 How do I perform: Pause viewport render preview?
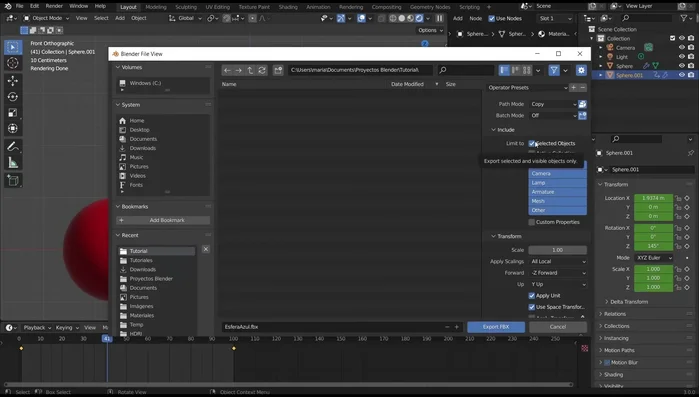(440, 18)
